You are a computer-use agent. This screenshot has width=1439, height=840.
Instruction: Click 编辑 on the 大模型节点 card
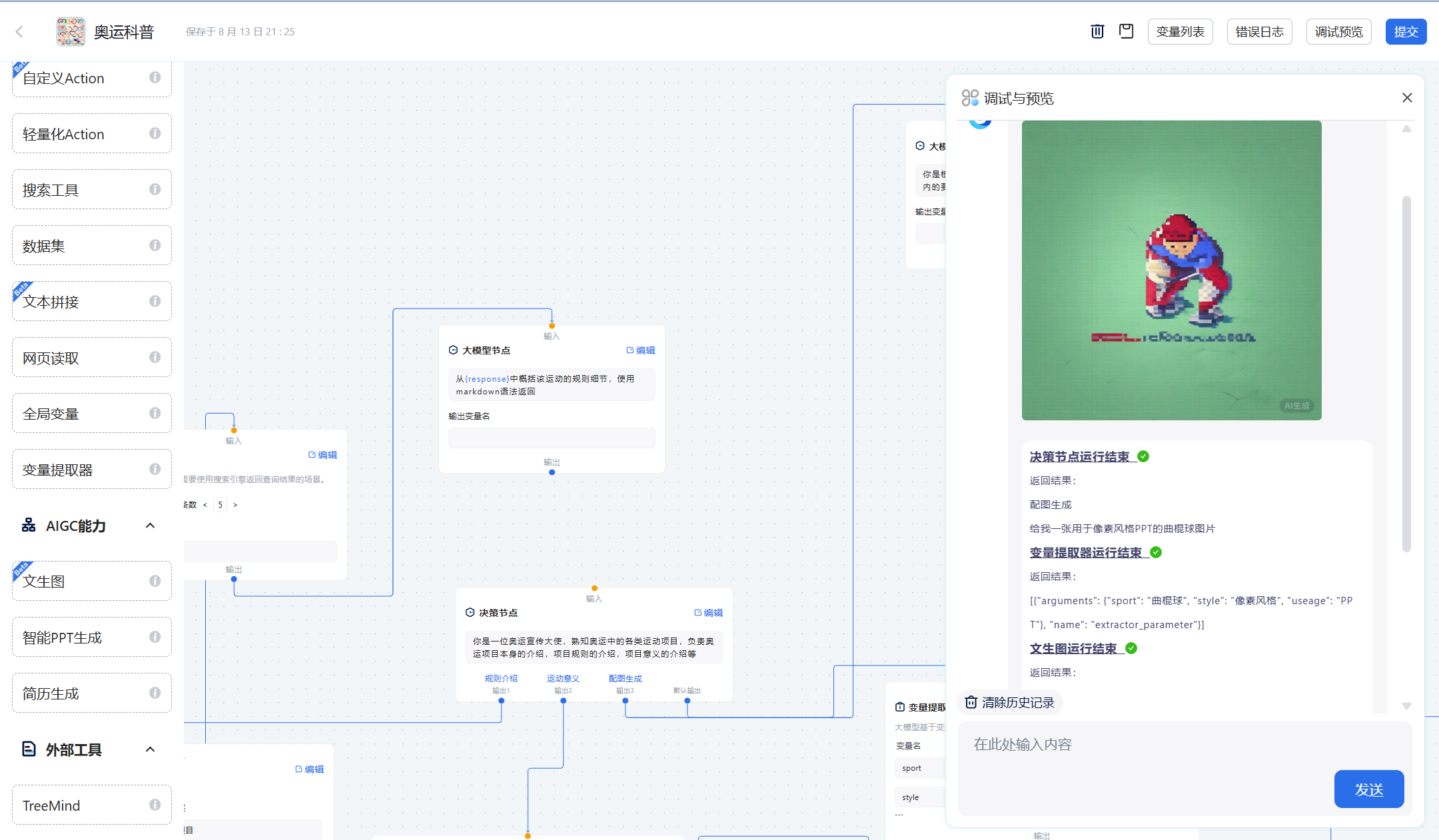pyautogui.click(x=641, y=350)
